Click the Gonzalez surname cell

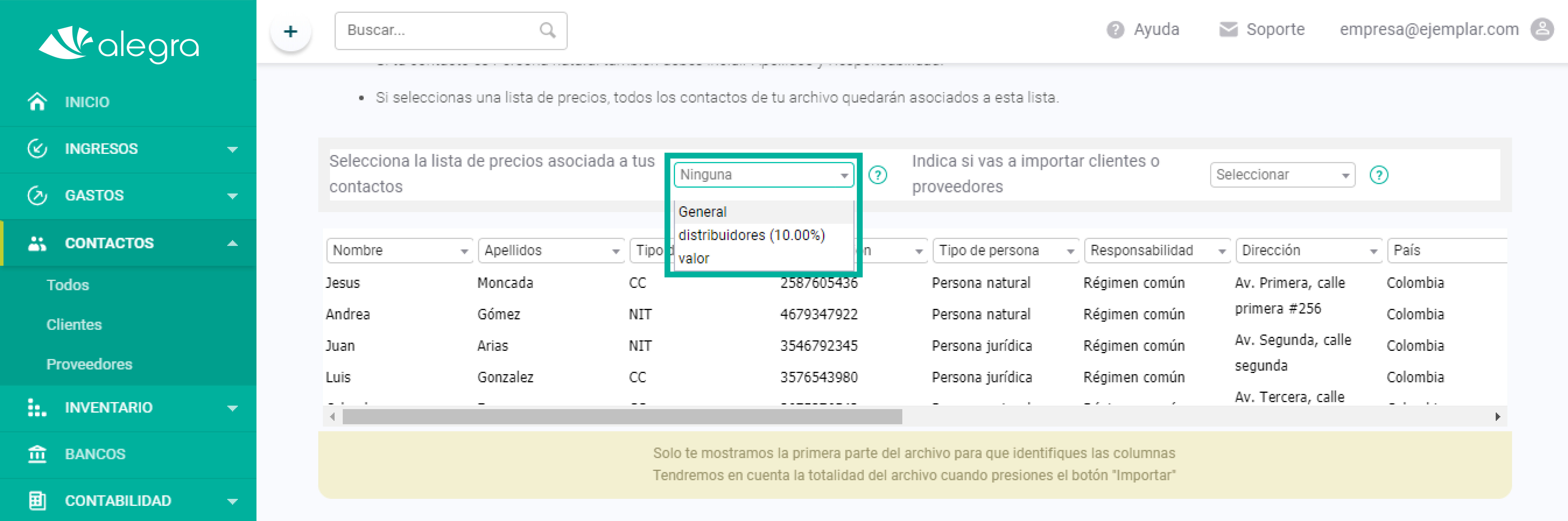505,377
